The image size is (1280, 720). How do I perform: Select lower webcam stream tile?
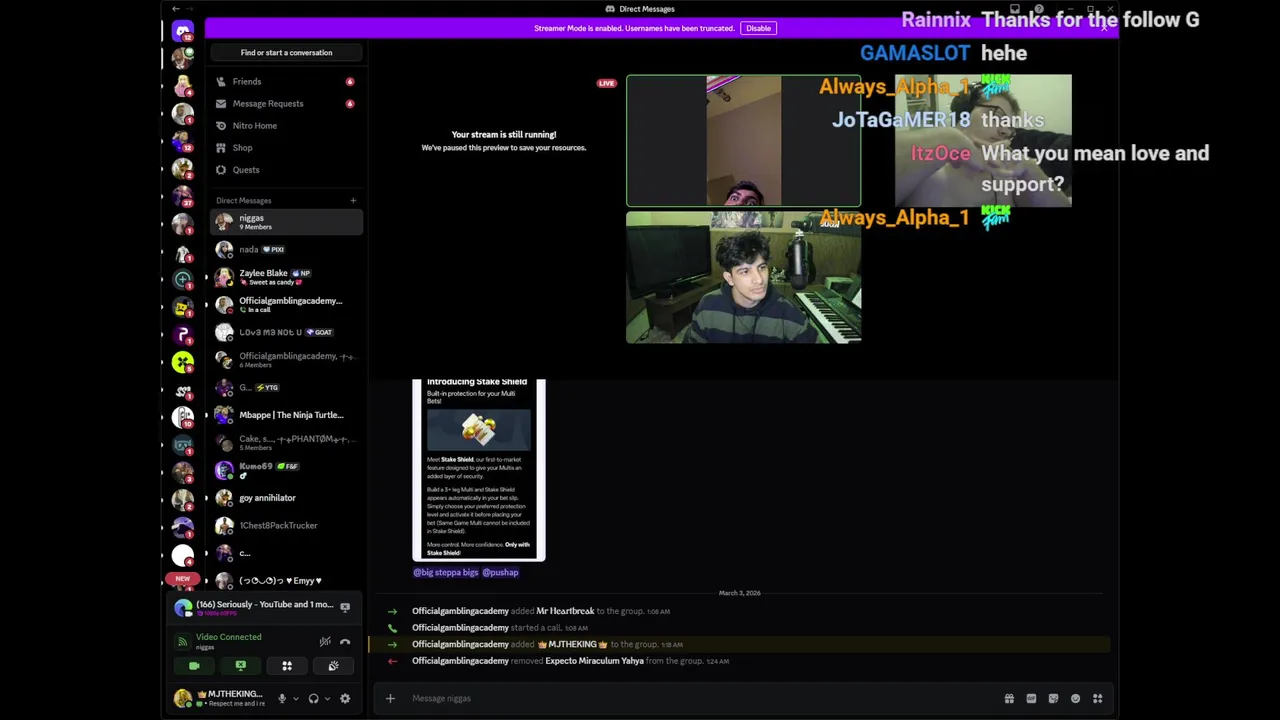pos(743,277)
